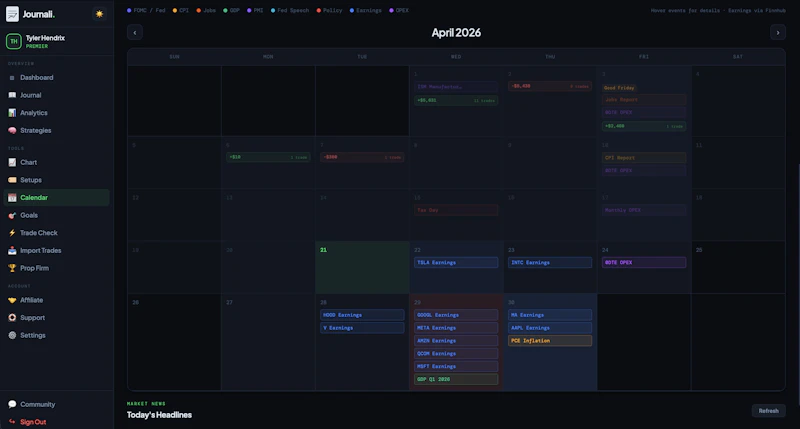Click the Jobs legend dot
800x429 pixels.
198,10
